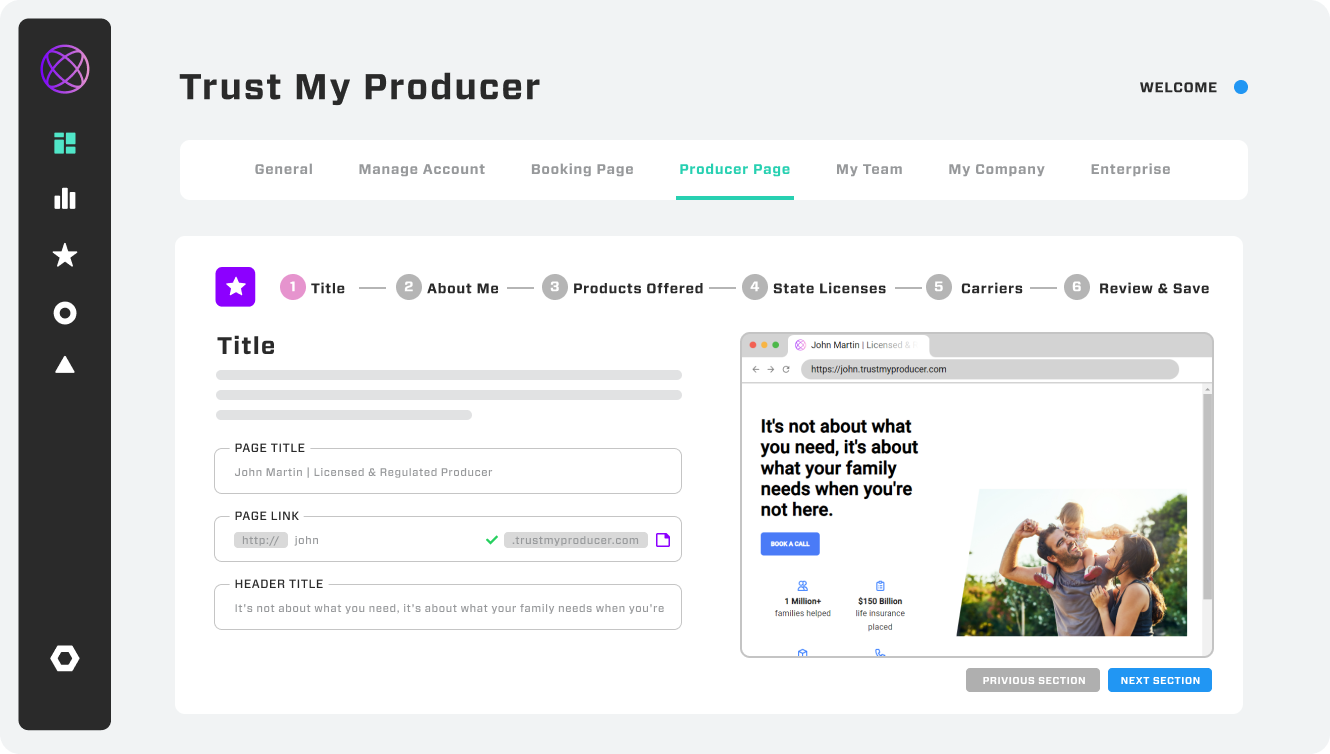Click the WELCOME label
This screenshot has width=1330, height=754.
point(1178,87)
